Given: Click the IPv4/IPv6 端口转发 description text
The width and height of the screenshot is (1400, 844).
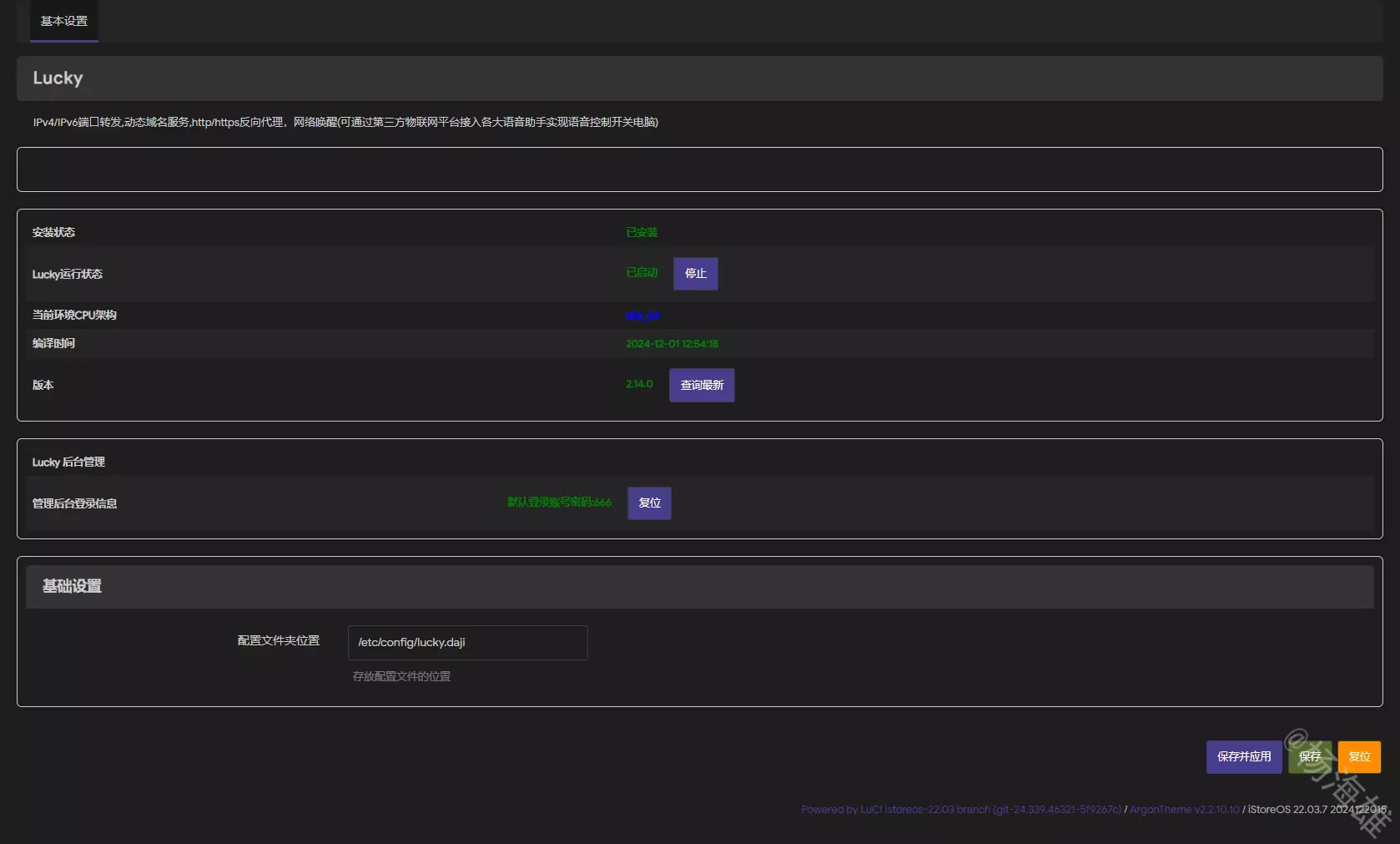Looking at the screenshot, I should click(x=345, y=122).
